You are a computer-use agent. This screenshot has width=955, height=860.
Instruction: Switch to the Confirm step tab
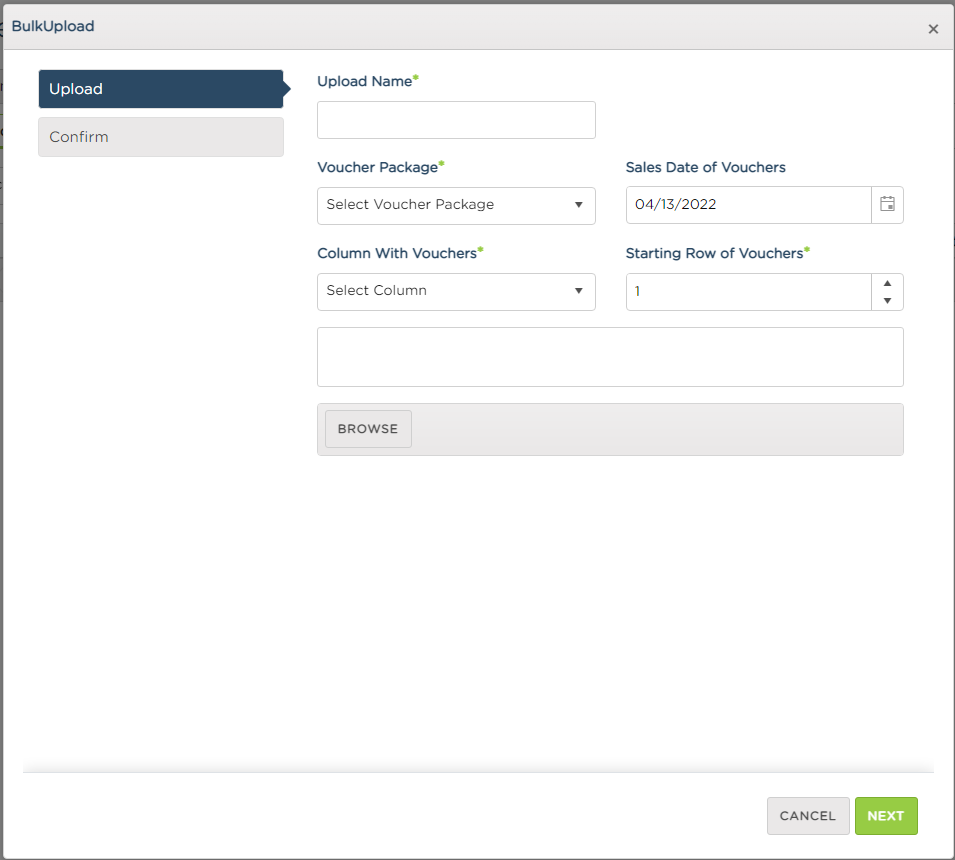point(161,137)
